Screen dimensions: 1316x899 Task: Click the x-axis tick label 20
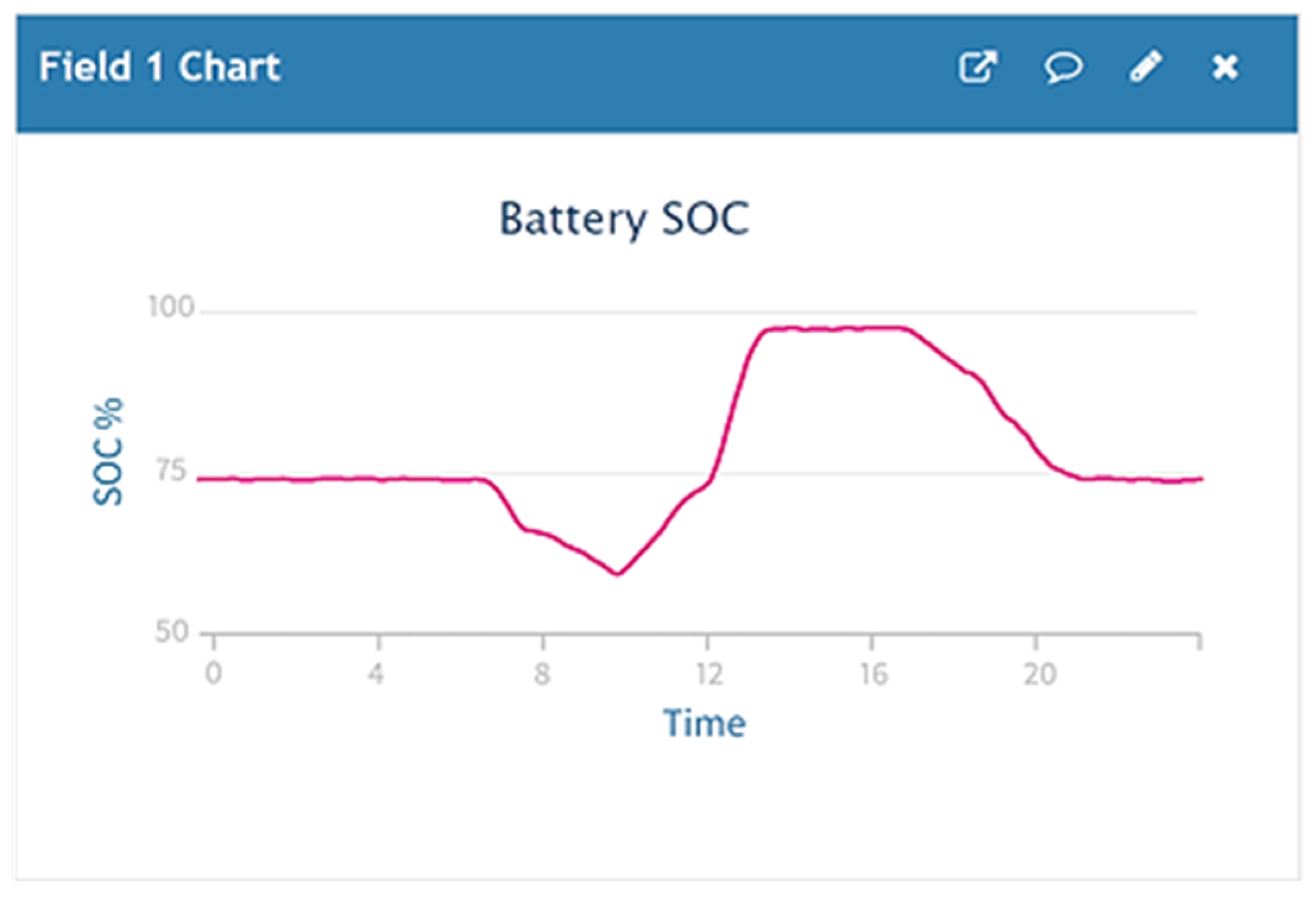(1040, 674)
